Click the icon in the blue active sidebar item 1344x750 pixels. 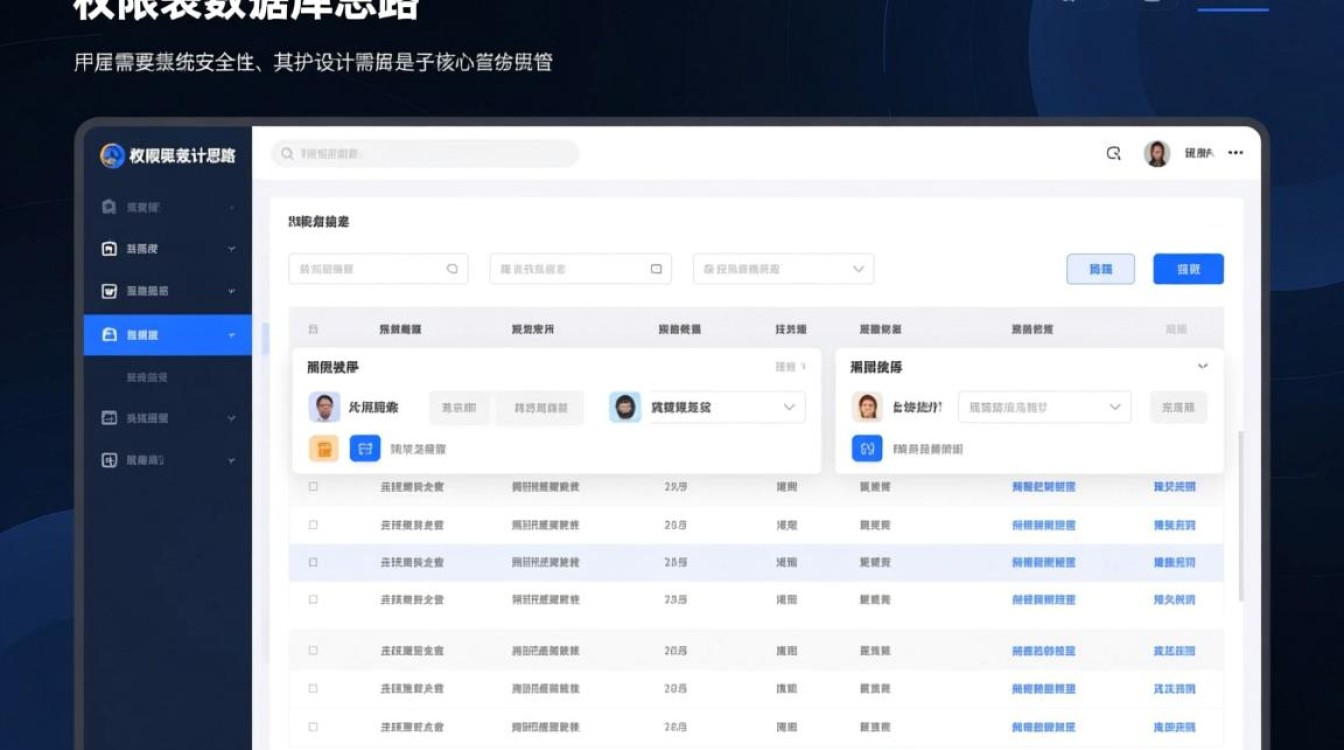(110, 335)
